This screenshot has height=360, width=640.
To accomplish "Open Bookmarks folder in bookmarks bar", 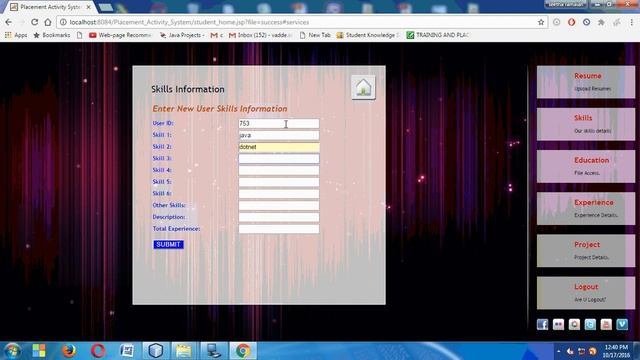I will pyautogui.click(x=52, y=35).
